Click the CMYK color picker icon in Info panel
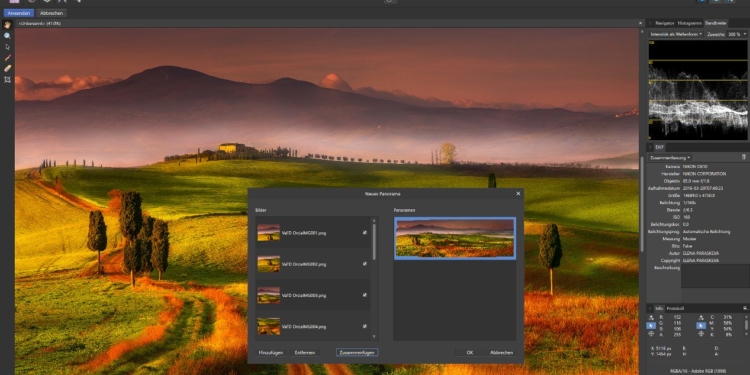Screen dimensions: 750x375 [700, 317]
